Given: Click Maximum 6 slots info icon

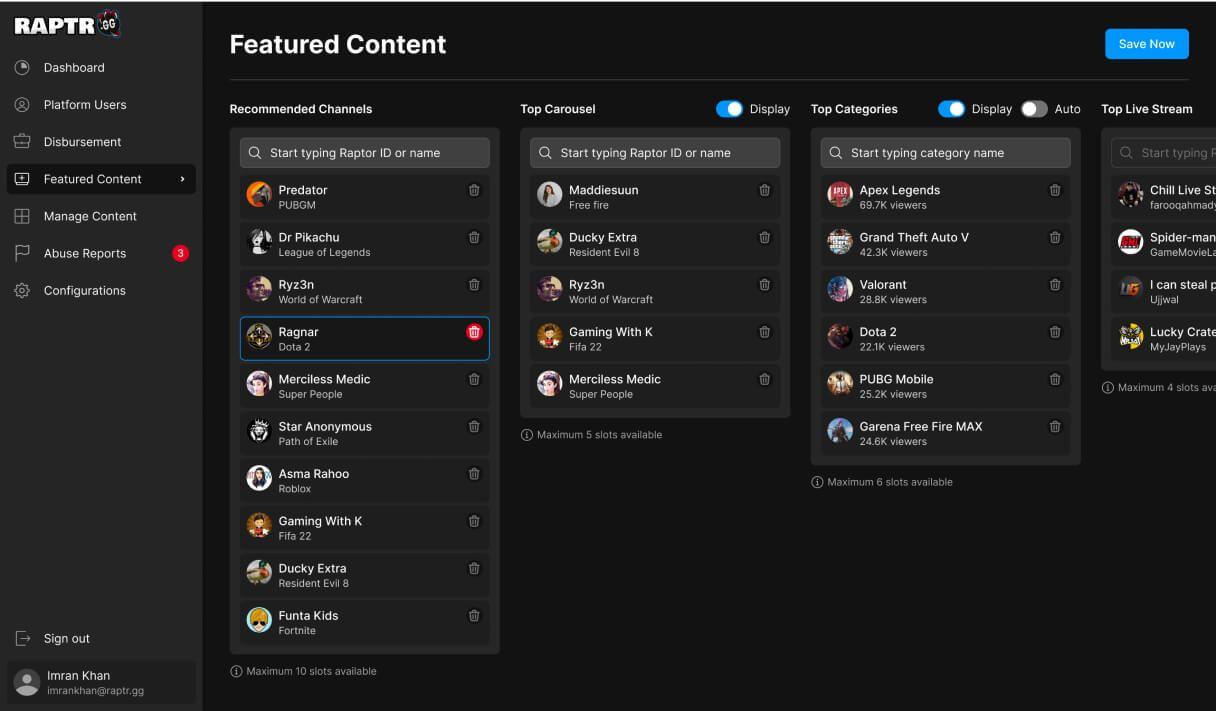Looking at the screenshot, I should pyautogui.click(x=817, y=482).
